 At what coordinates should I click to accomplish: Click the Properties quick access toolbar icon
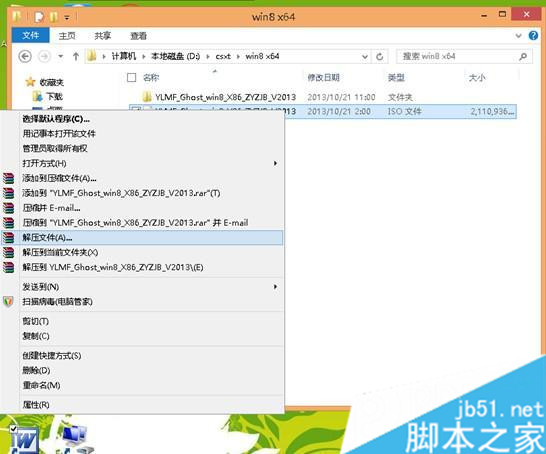click(x=39, y=16)
